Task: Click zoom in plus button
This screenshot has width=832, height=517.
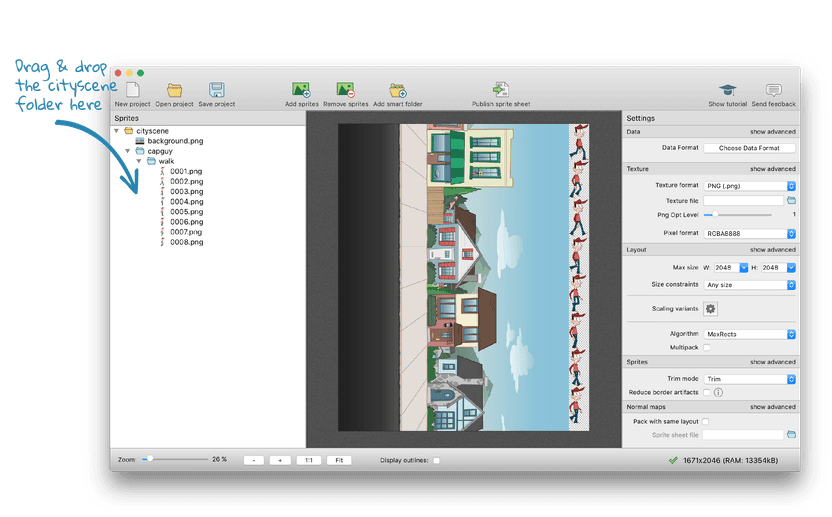Action: (280, 460)
